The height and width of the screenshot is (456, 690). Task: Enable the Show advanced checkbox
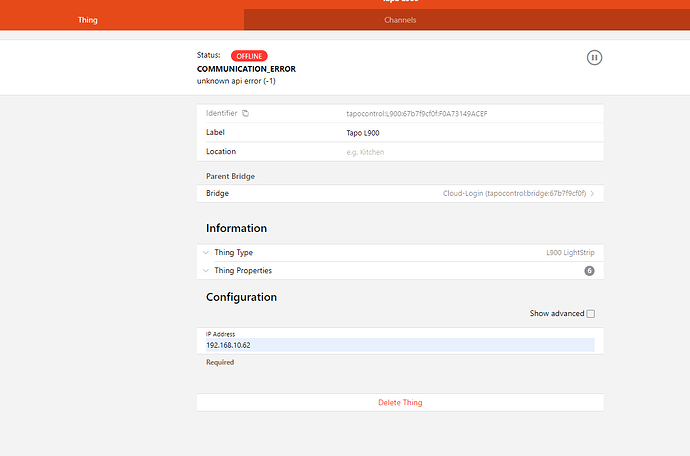pos(591,314)
